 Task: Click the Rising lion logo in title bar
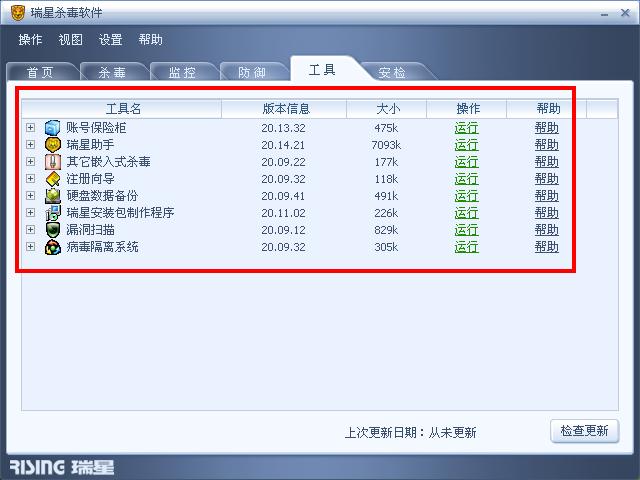[x=18, y=13]
